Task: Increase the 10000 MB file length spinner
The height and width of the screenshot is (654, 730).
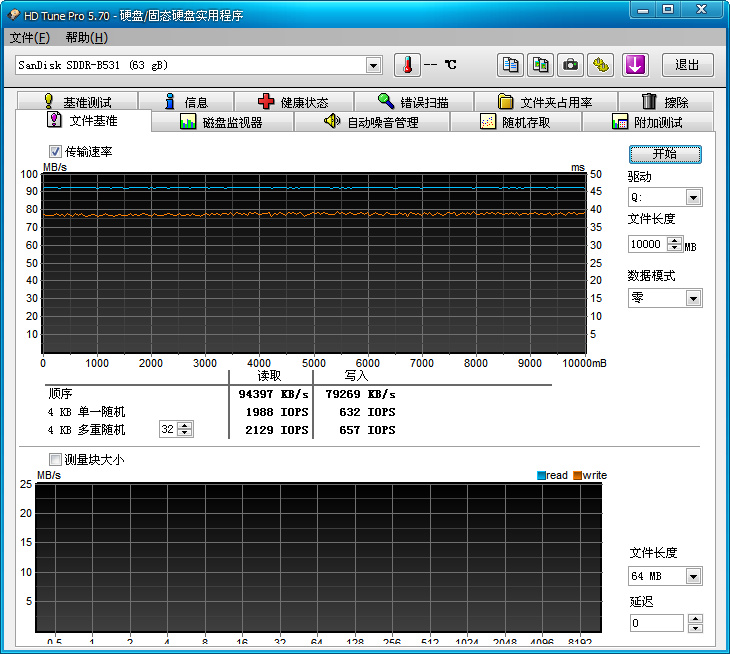Action: [x=675, y=240]
